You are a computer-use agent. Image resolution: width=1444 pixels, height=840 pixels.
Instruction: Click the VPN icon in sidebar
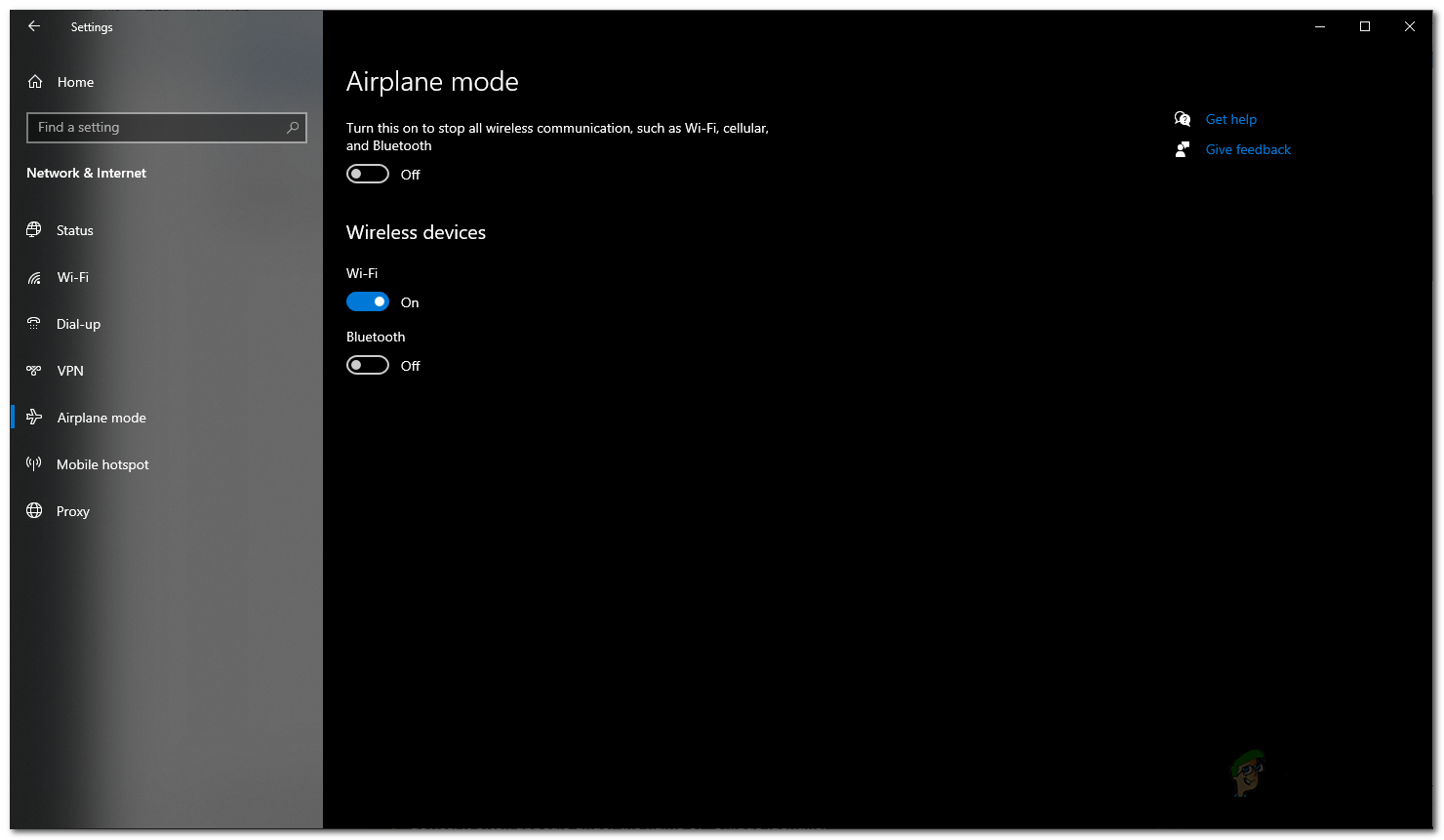pyautogui.click(x=34, y=371)
